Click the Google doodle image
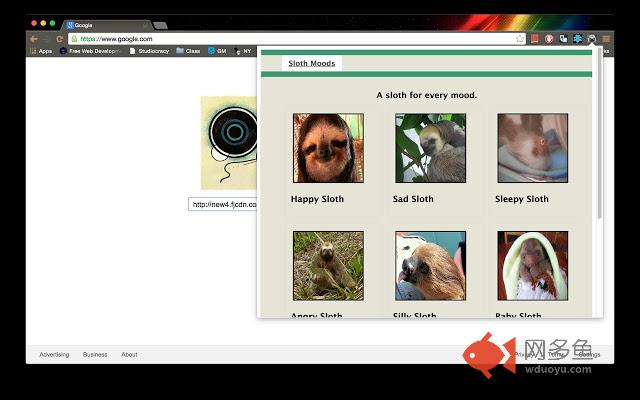 click(229, 143)
